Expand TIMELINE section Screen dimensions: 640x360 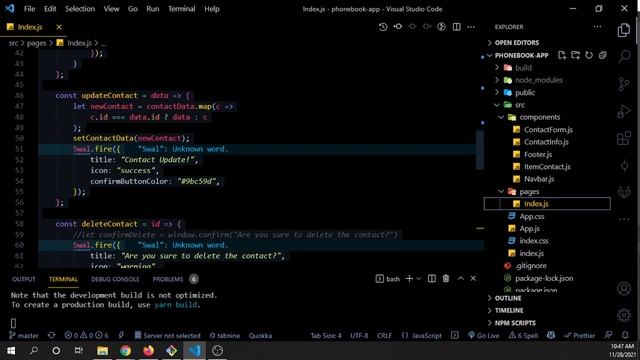pyautogui.click(x=509, y=311)
